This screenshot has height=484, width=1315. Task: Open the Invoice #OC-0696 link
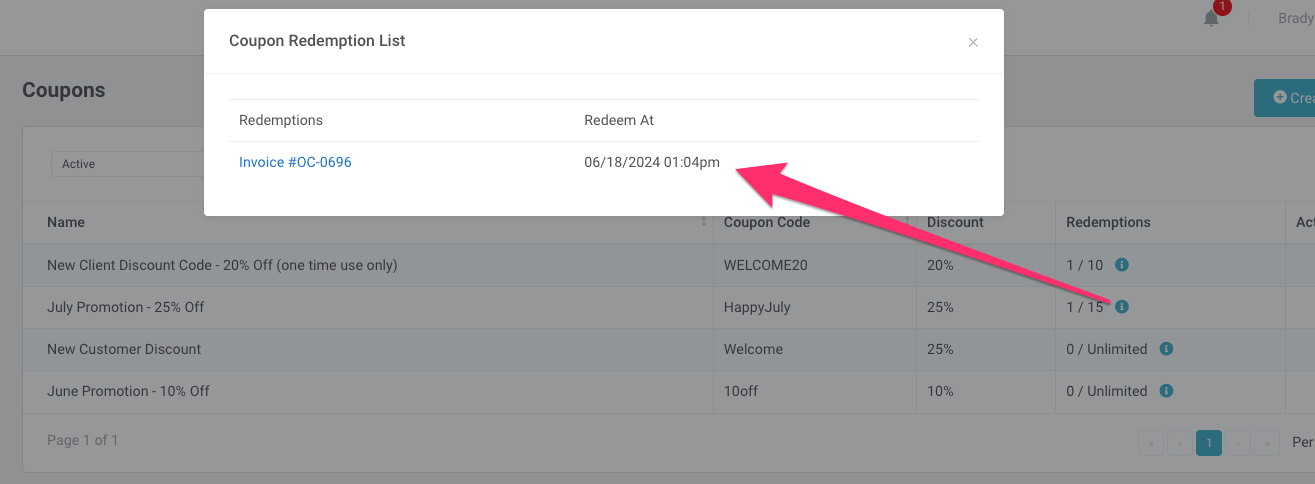[x=295, y=163]
